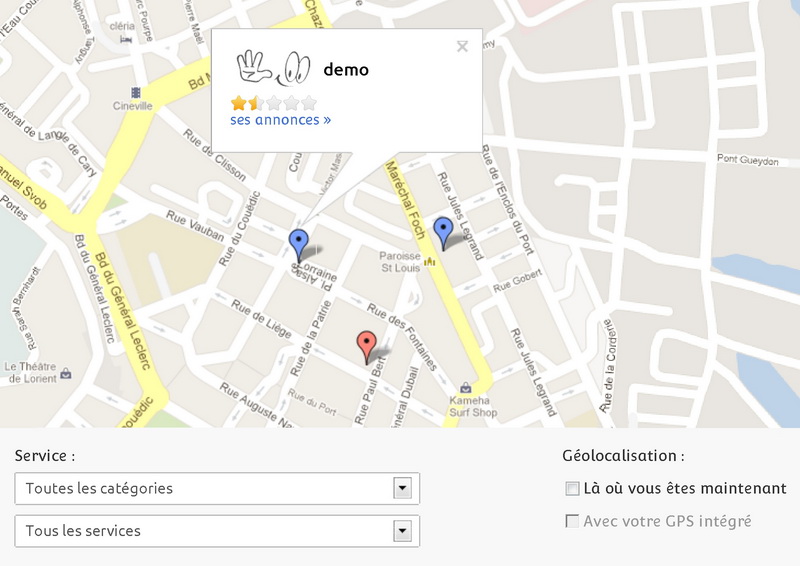The width and height of the screenshot is (800, 566).
Task: Click the 'Rue de la Cordérie' label
Action: [609, 365]
